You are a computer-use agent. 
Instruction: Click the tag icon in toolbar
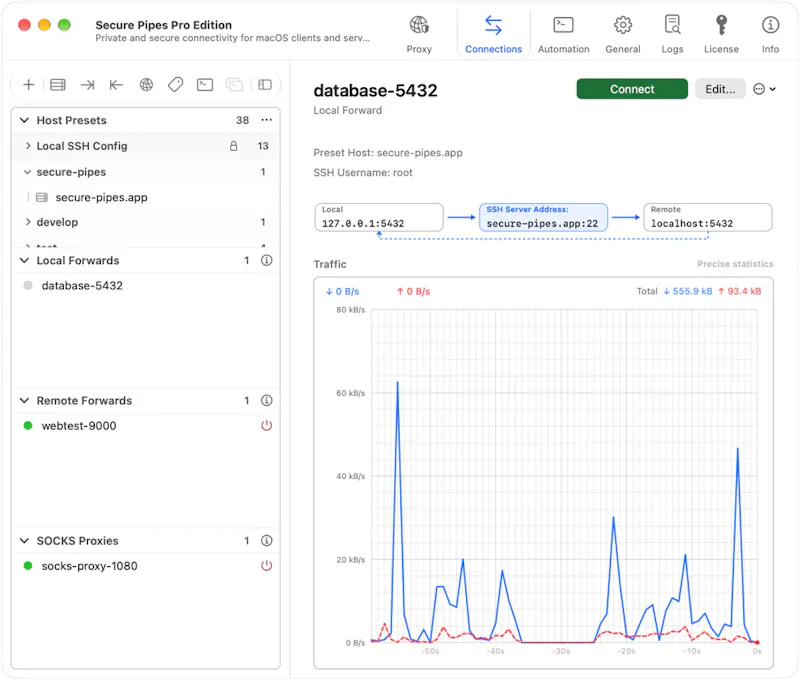(x=176, y=85)
